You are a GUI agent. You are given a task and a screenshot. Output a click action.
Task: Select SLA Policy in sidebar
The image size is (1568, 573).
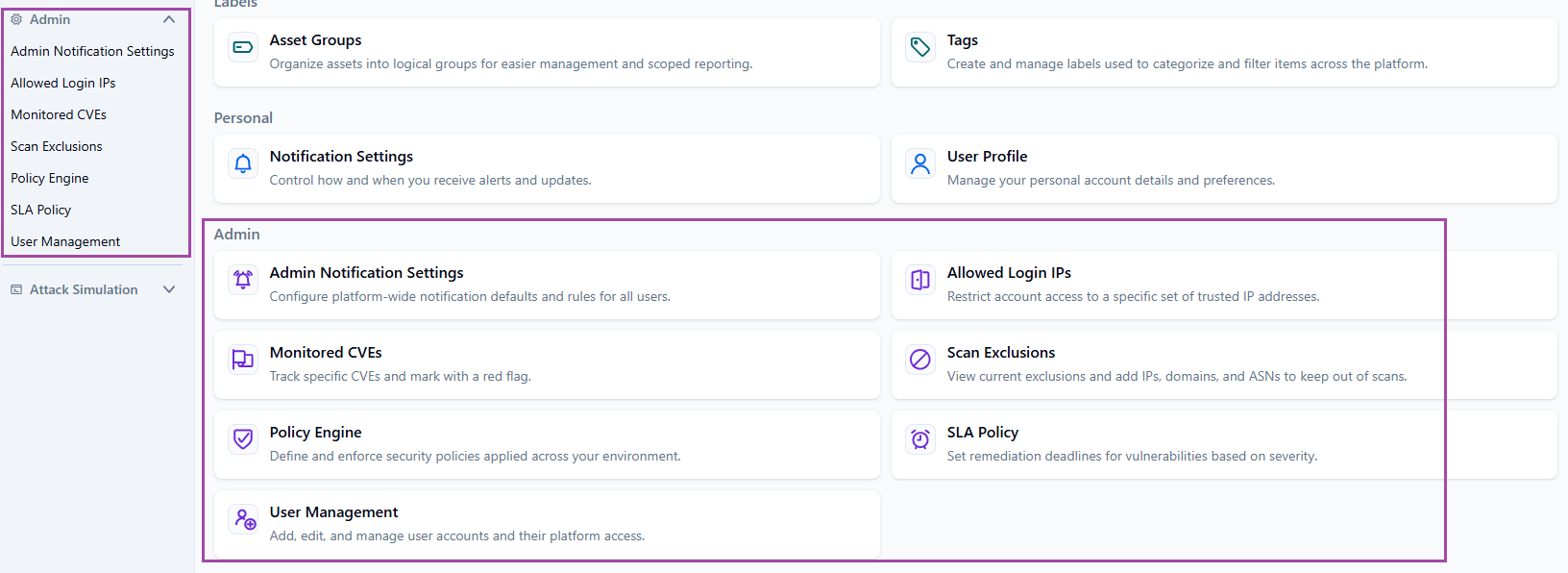pyautogui.click(x=41, y=210)
